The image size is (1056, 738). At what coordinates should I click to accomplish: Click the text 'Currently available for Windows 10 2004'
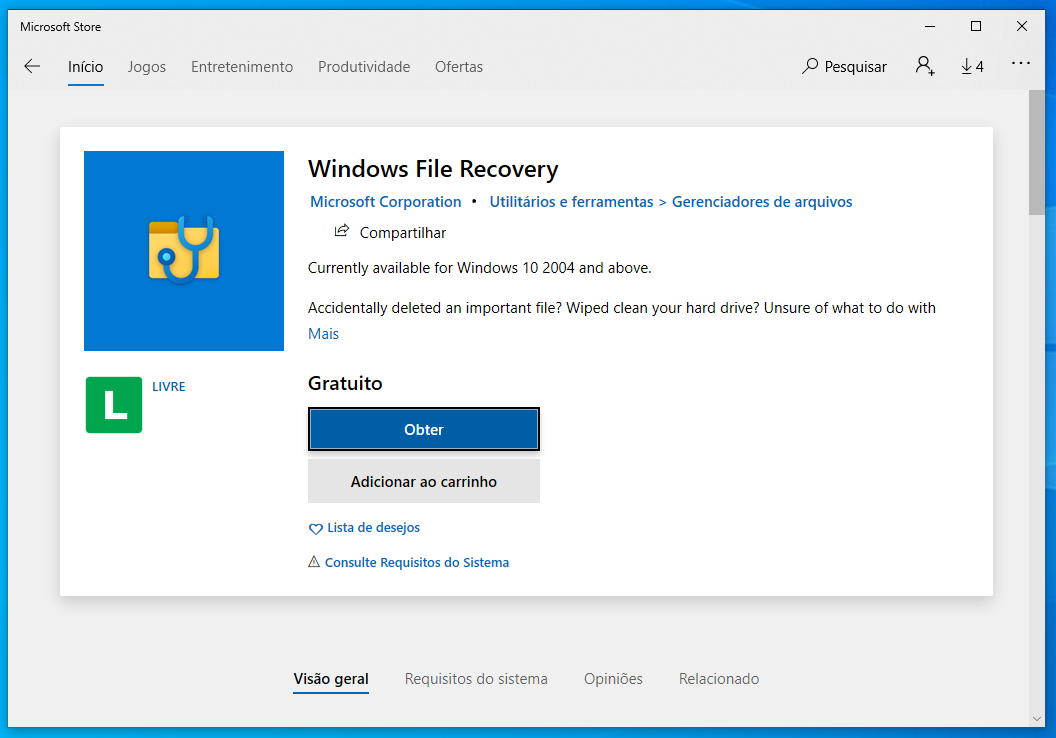pyautogui.click(x=441, y=267)
